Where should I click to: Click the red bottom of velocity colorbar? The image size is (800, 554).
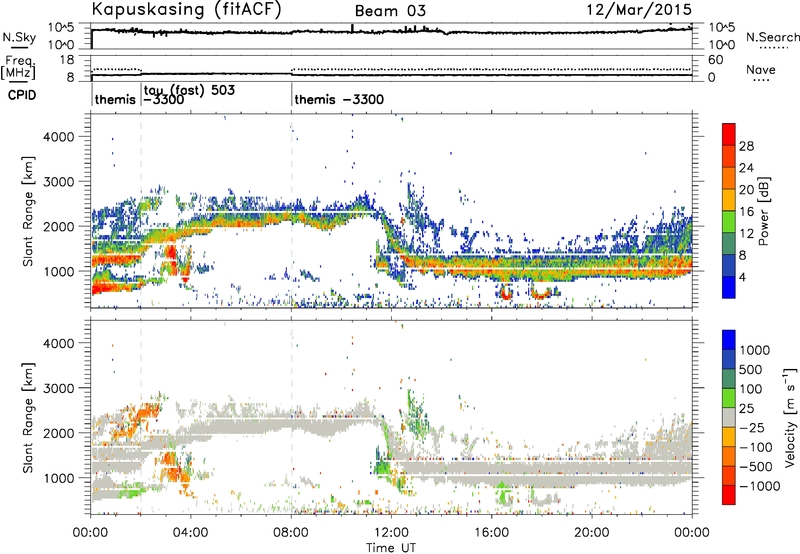pos(729,495)
